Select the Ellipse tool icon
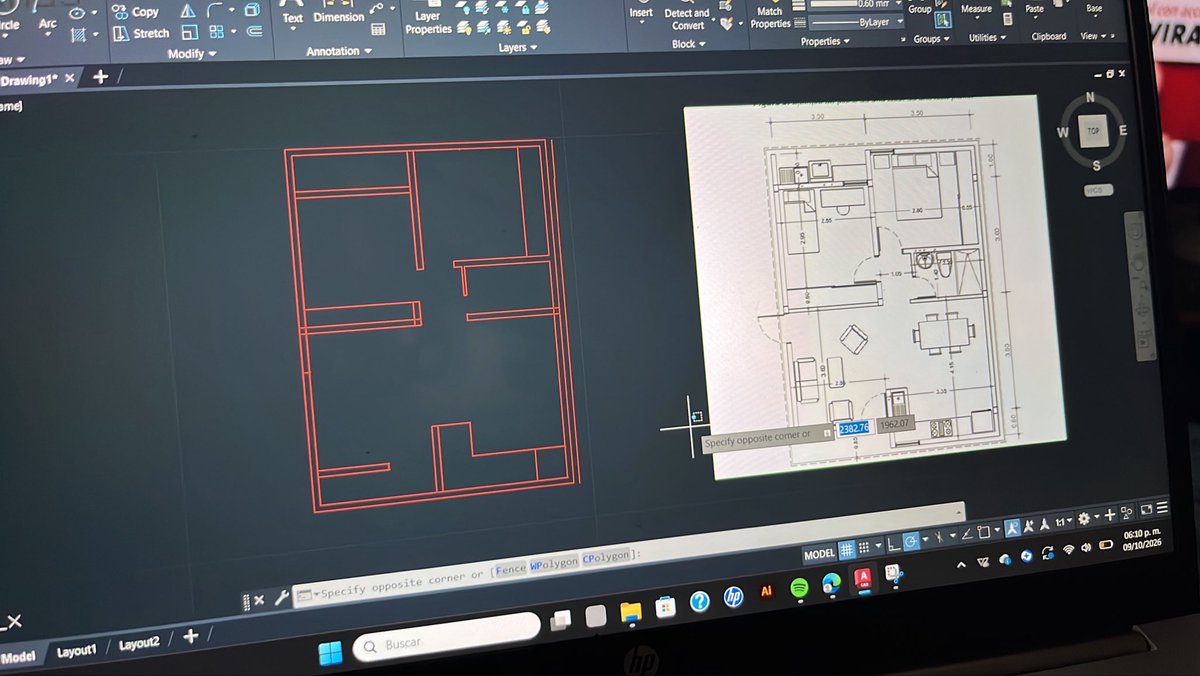The height and width of the screenshot is (676, 1200). [77, 12]
